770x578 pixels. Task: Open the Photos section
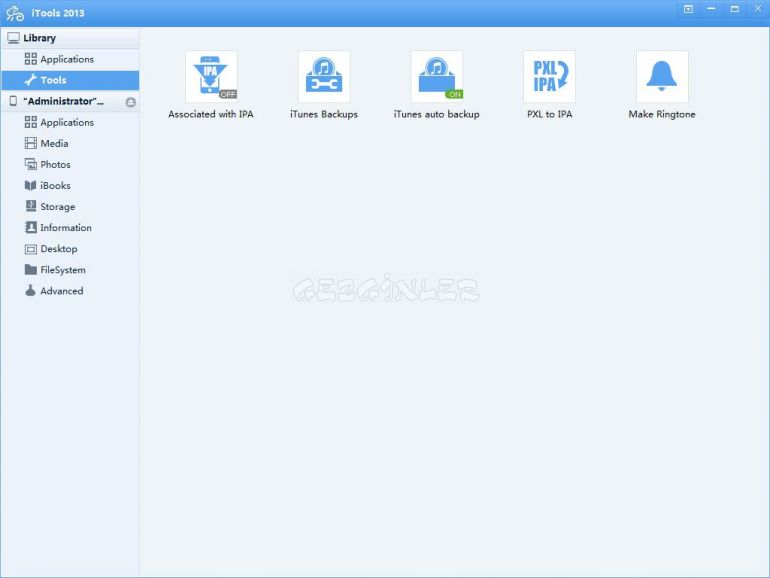pos(70,165)
